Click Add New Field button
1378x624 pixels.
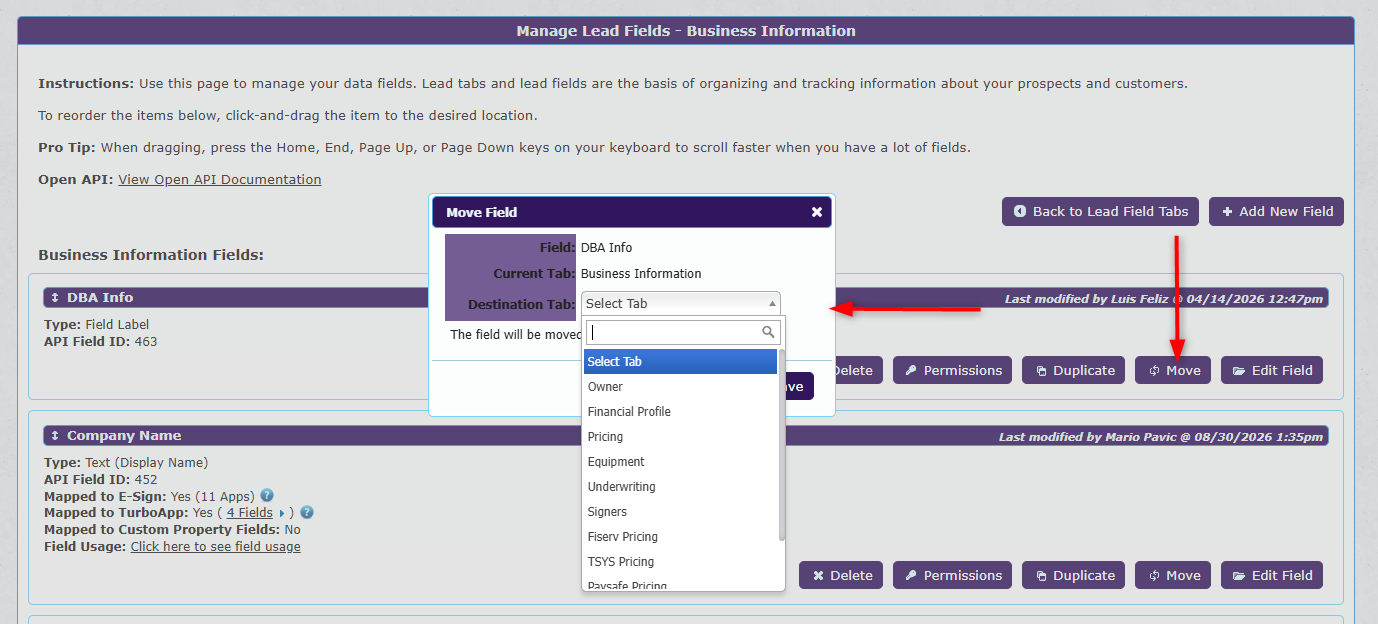[1277, 211]
